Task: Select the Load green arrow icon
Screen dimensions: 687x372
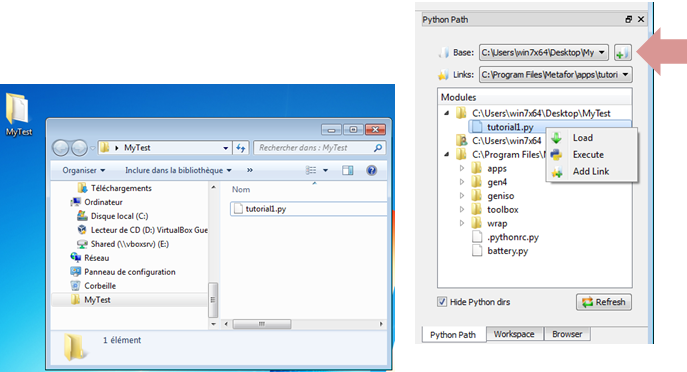Action: point(556,138)
